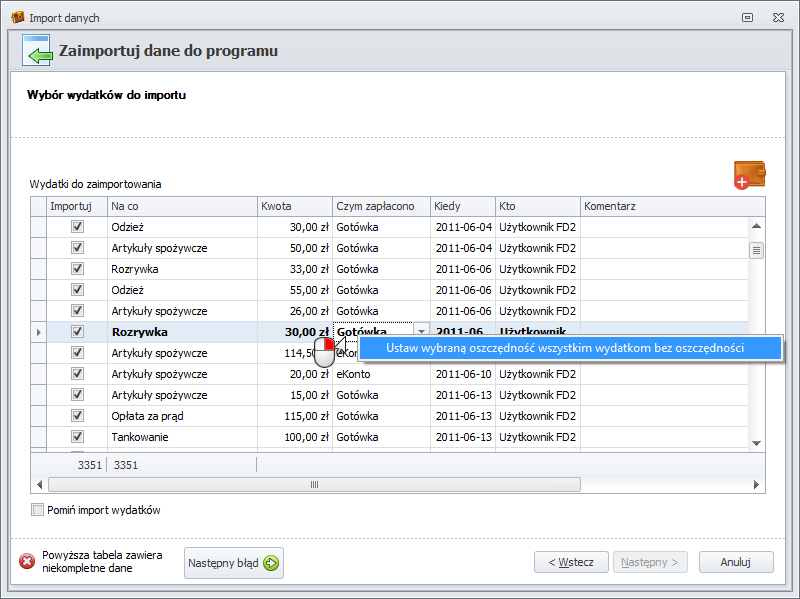Uncheck import for the Rozrywka 33,00 zł row
The width and height of the screenshot is (800, 599).
pos(77,269)
